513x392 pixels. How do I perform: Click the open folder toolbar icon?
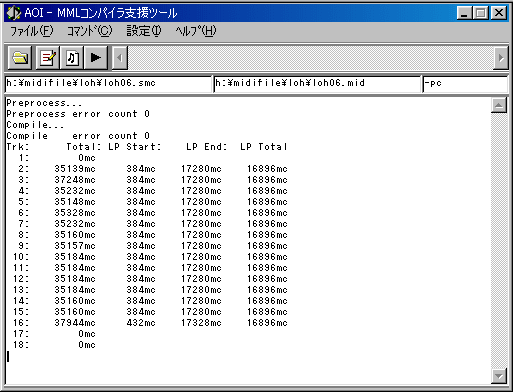20,58
